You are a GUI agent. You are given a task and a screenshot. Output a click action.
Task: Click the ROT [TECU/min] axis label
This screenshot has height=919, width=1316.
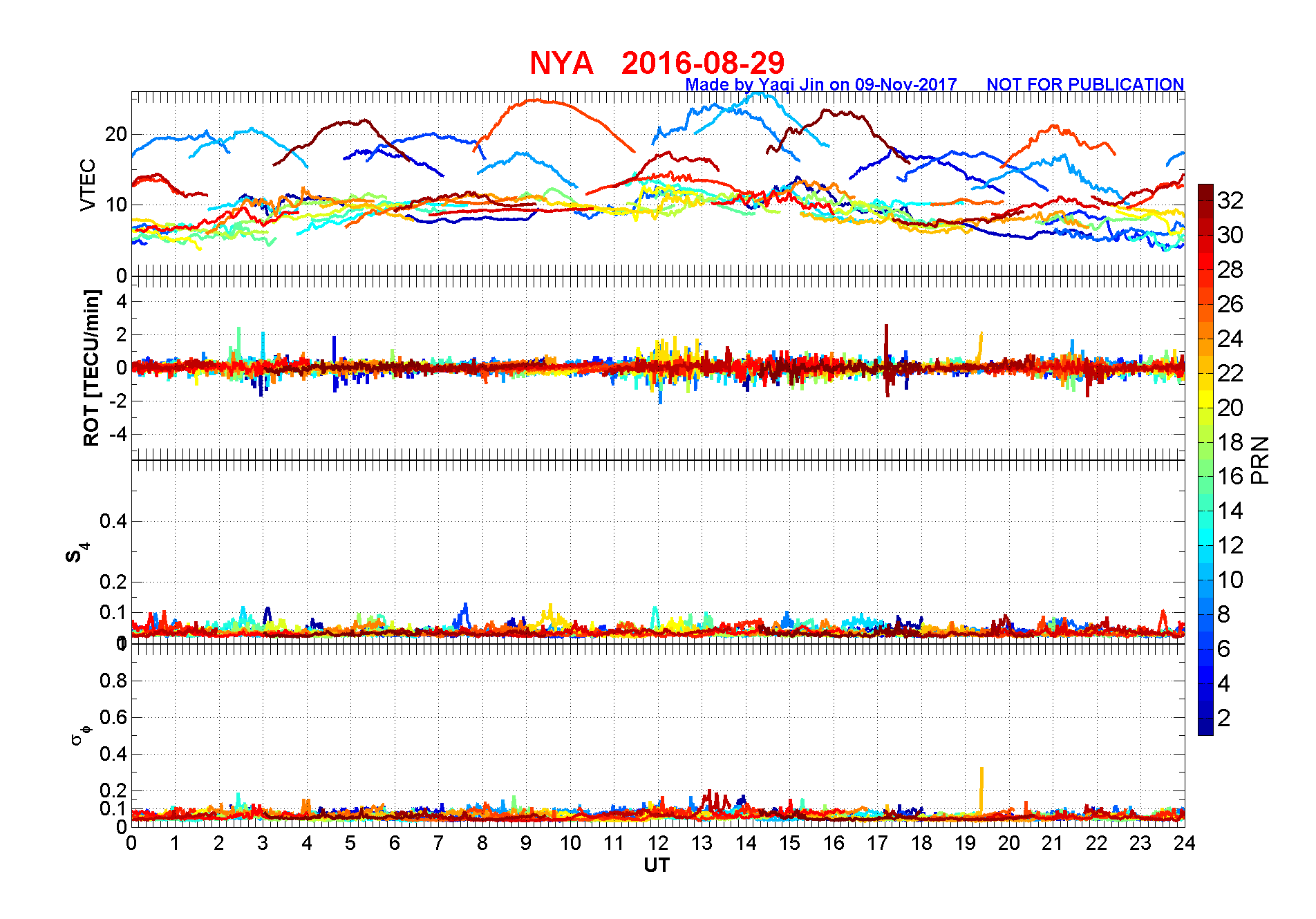[x=91, y=368]
